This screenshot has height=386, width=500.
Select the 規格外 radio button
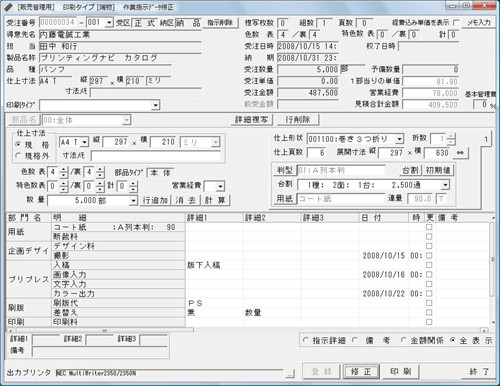pos(19,155)
